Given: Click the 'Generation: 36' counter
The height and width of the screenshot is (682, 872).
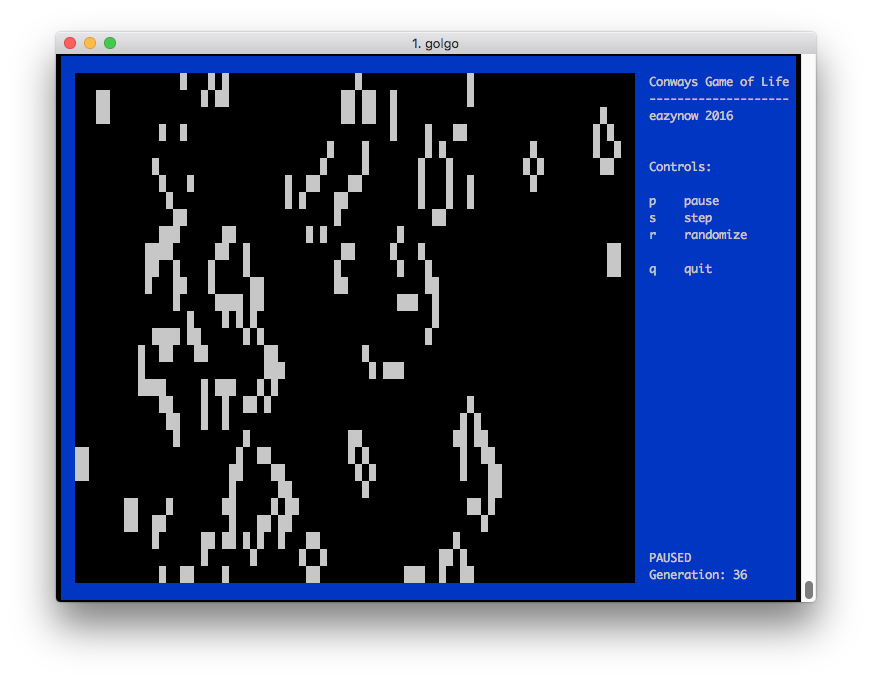Looking at the screenshot, I should (x=698, y=575).
